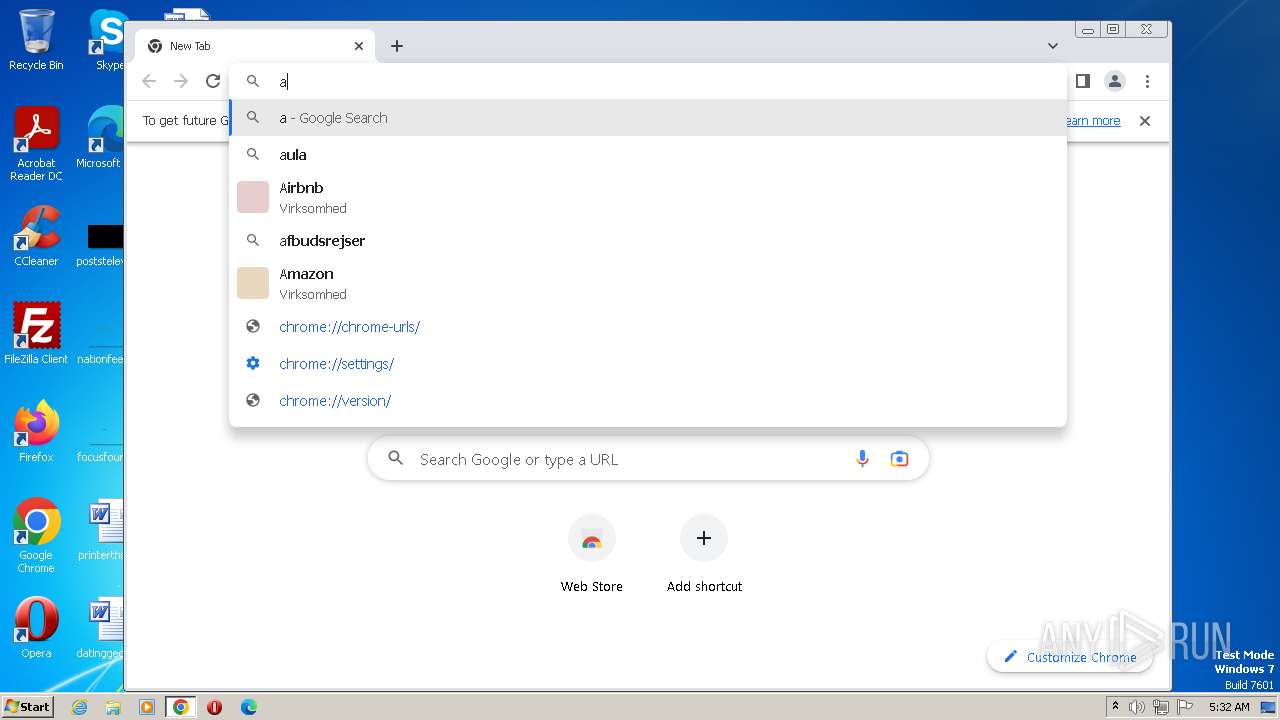This screenshot has height=720, width=1280.
Task: Open the Web Store shortcut
Action: coord(592,555)
